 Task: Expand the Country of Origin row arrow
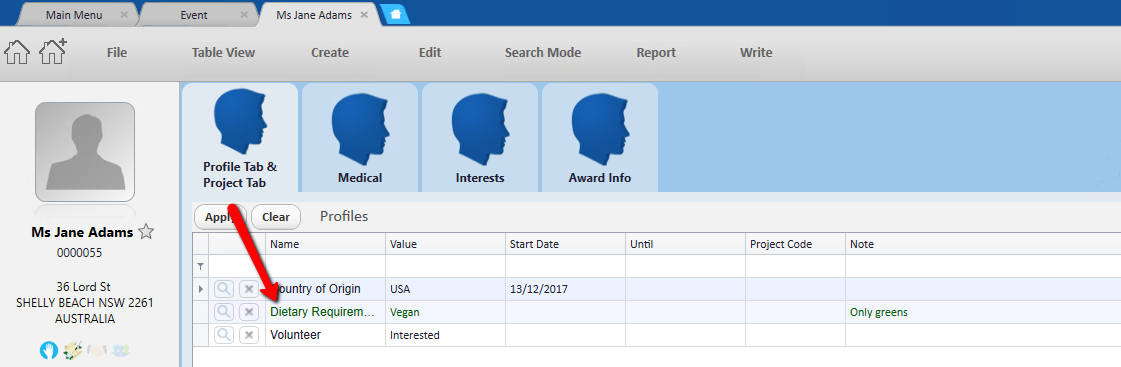[200, 289]
